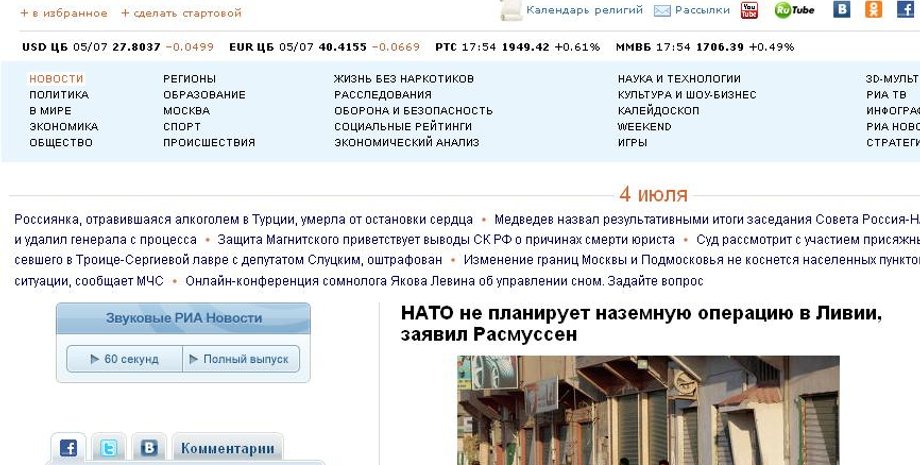Click the сделать стартовой link
The width and height of the screenshot is (920, 465).
click(x=181, y=14)
